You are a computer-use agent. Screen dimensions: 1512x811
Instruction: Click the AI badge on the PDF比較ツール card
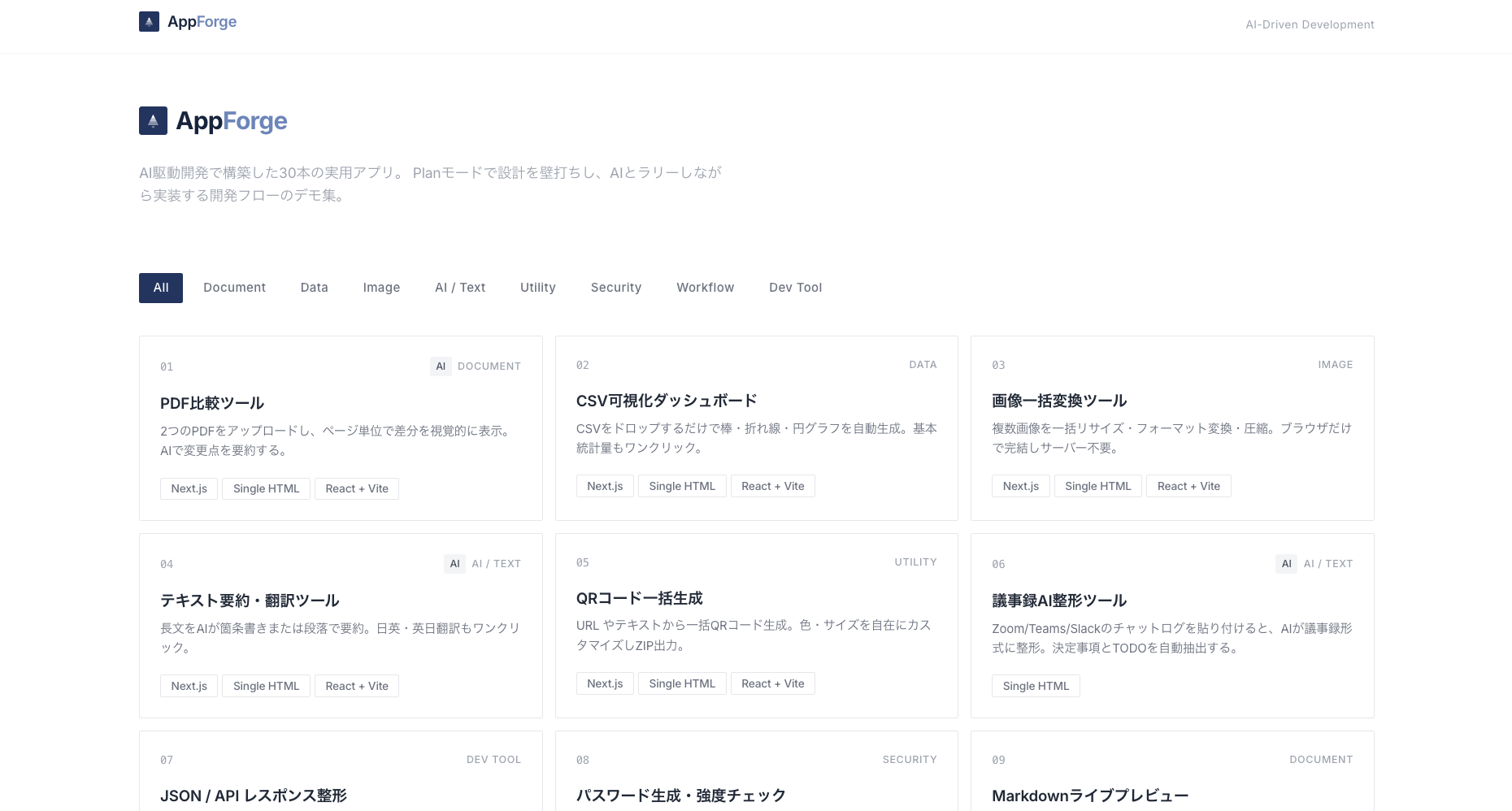click(x=441, y=366)
